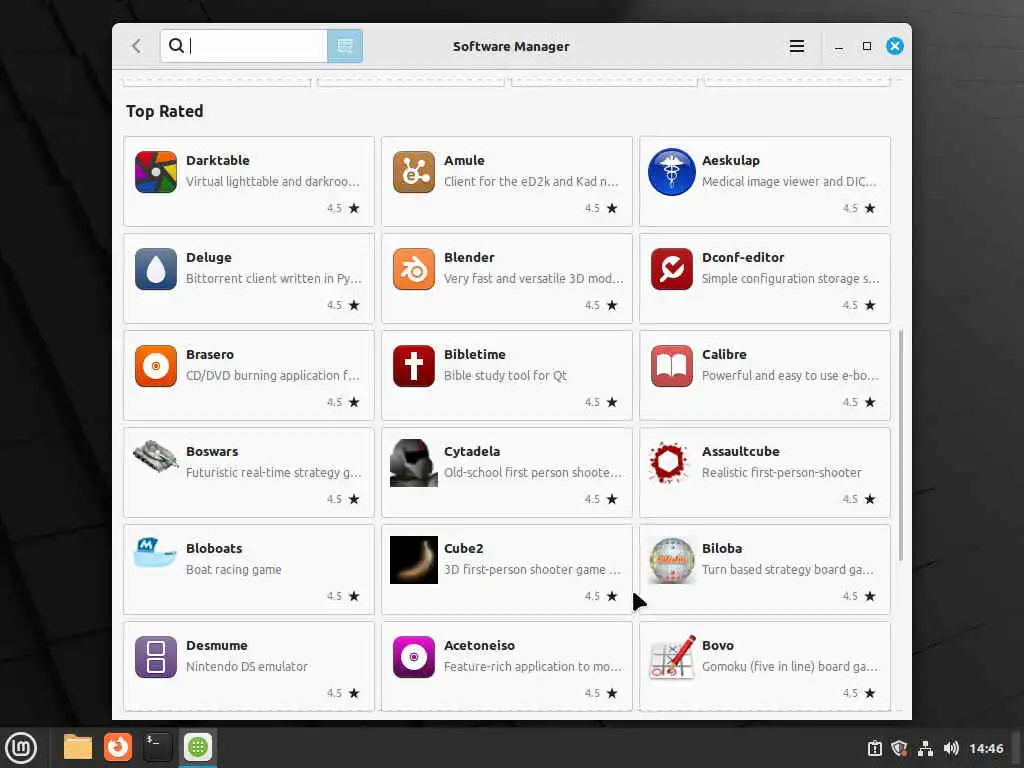Click the Biloba sphere icon
The image size is (1024, 768).
click(671, 560)
